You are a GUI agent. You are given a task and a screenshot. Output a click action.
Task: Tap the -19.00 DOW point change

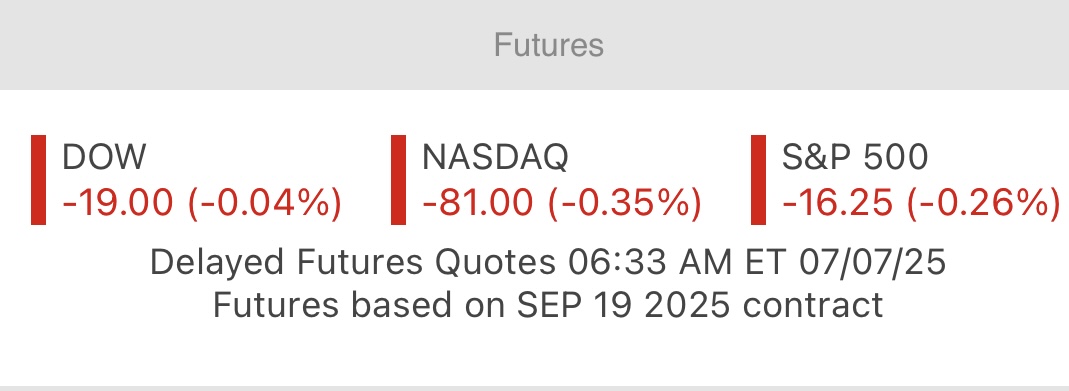(x=118, y=203)
